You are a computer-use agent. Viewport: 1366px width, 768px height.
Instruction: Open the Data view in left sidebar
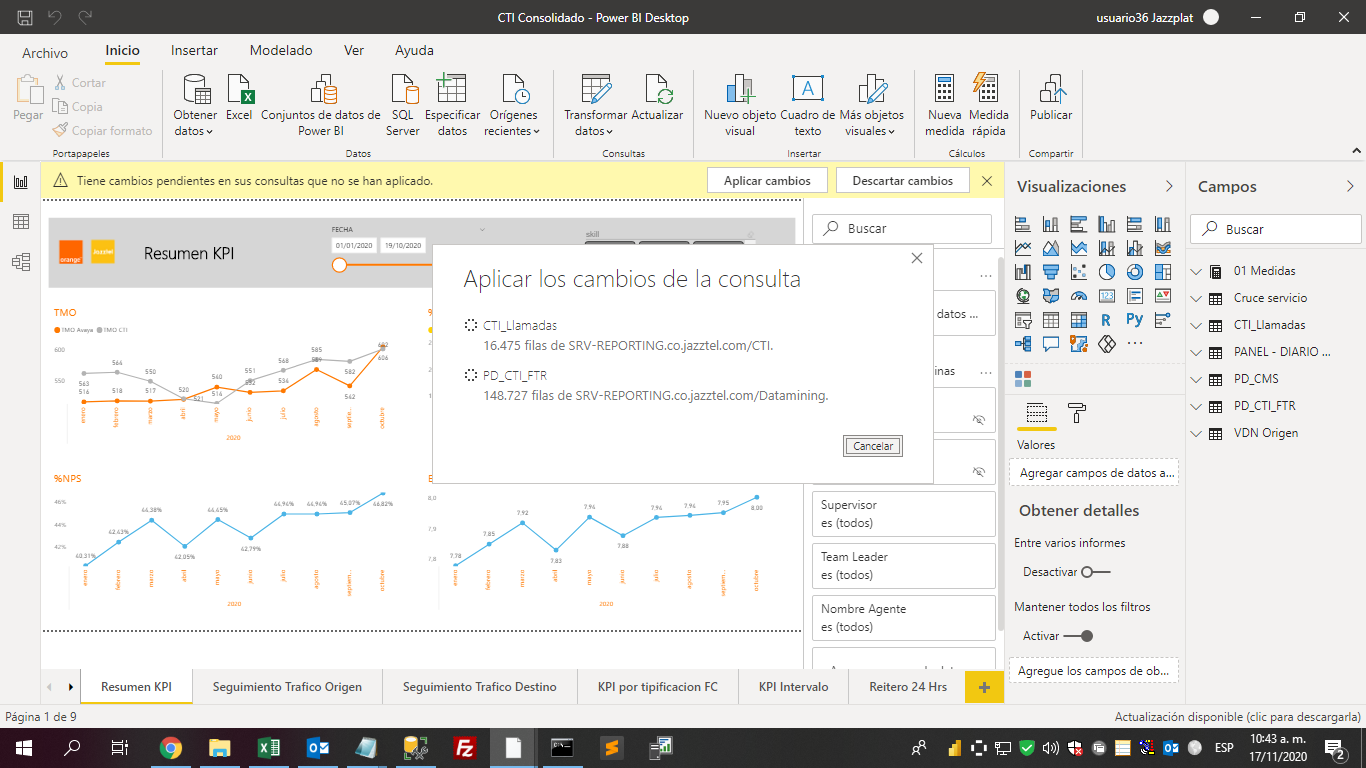[20, 222]
